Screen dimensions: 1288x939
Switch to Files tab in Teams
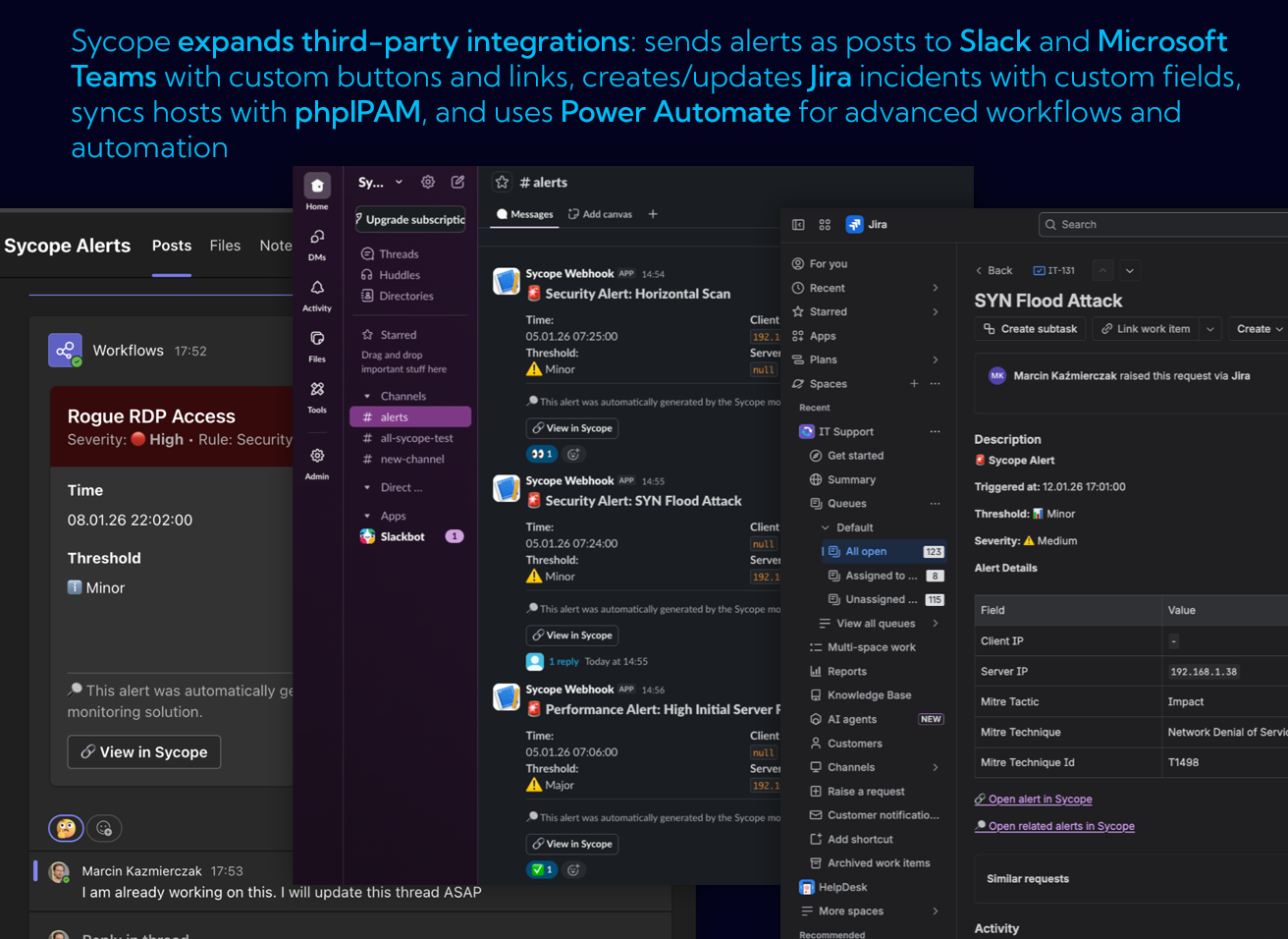click(225, 246)
